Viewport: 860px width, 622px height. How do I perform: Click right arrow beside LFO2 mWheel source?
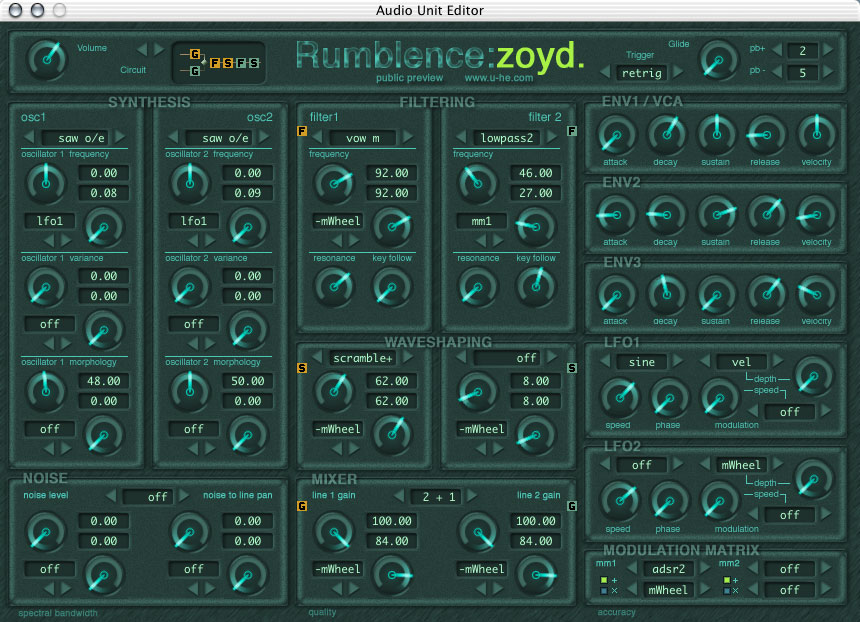[778, 464]
